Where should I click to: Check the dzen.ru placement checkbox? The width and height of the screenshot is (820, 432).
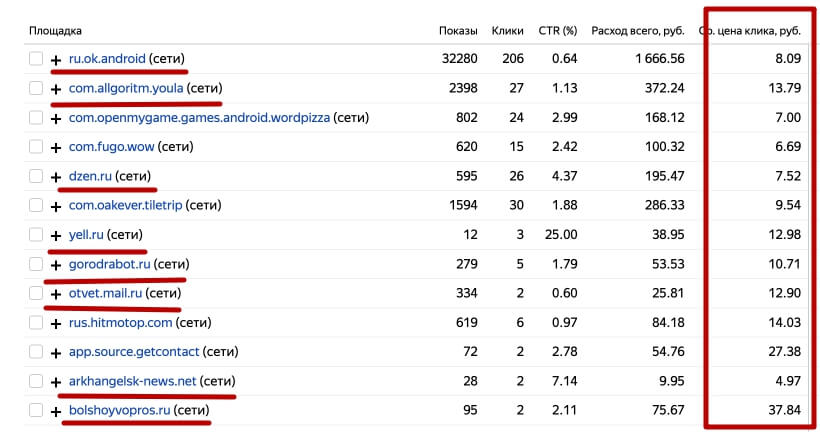(x=36, y=176)
